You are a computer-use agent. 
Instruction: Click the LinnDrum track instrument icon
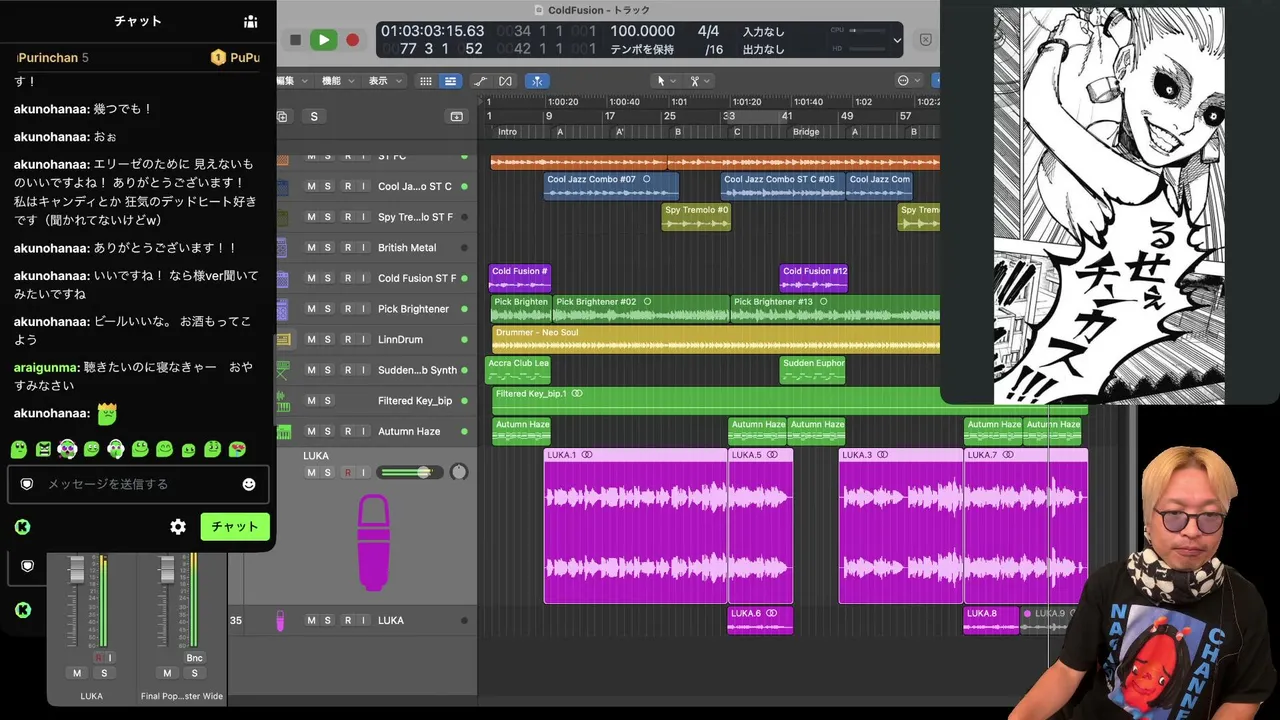[x=282, y=340]
